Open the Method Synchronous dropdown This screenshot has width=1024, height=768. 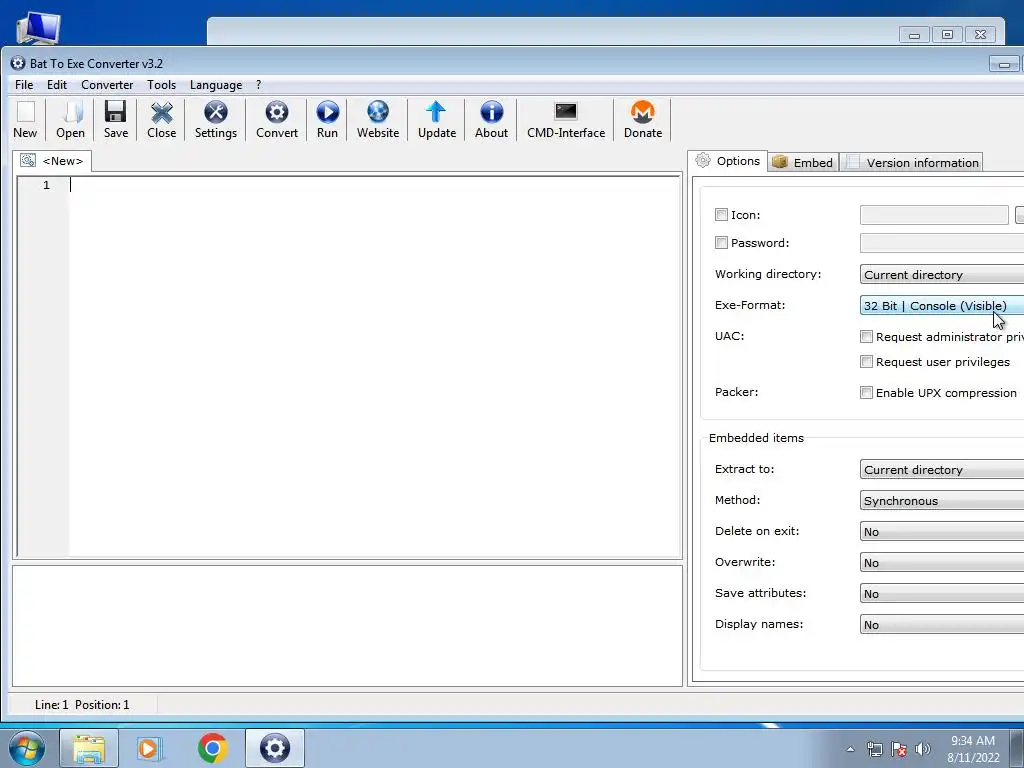click(x=942, y=500)
